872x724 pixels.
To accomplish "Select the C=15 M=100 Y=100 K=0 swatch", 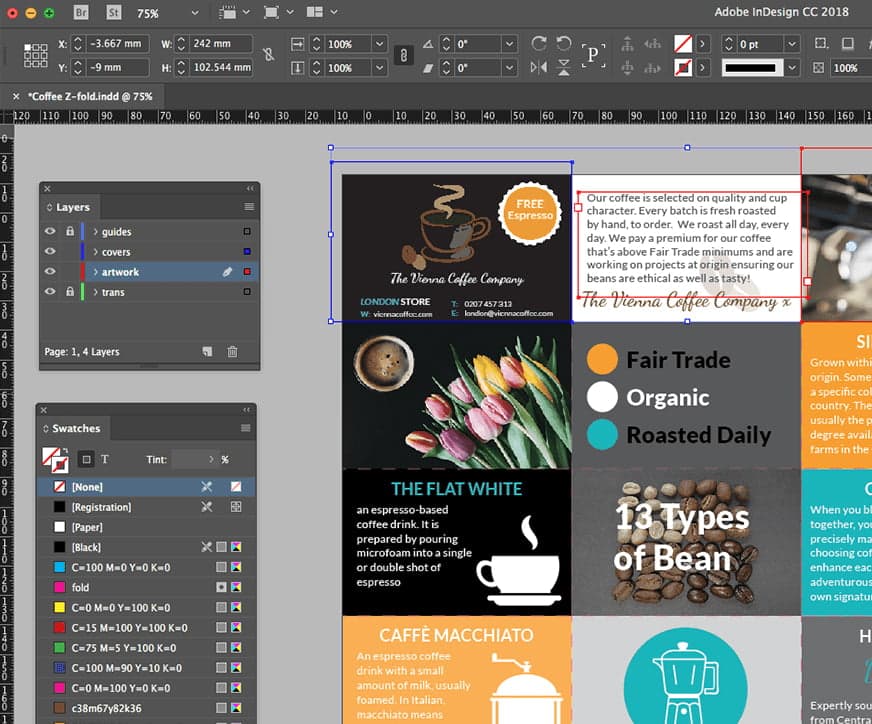I will pos(146,627).
